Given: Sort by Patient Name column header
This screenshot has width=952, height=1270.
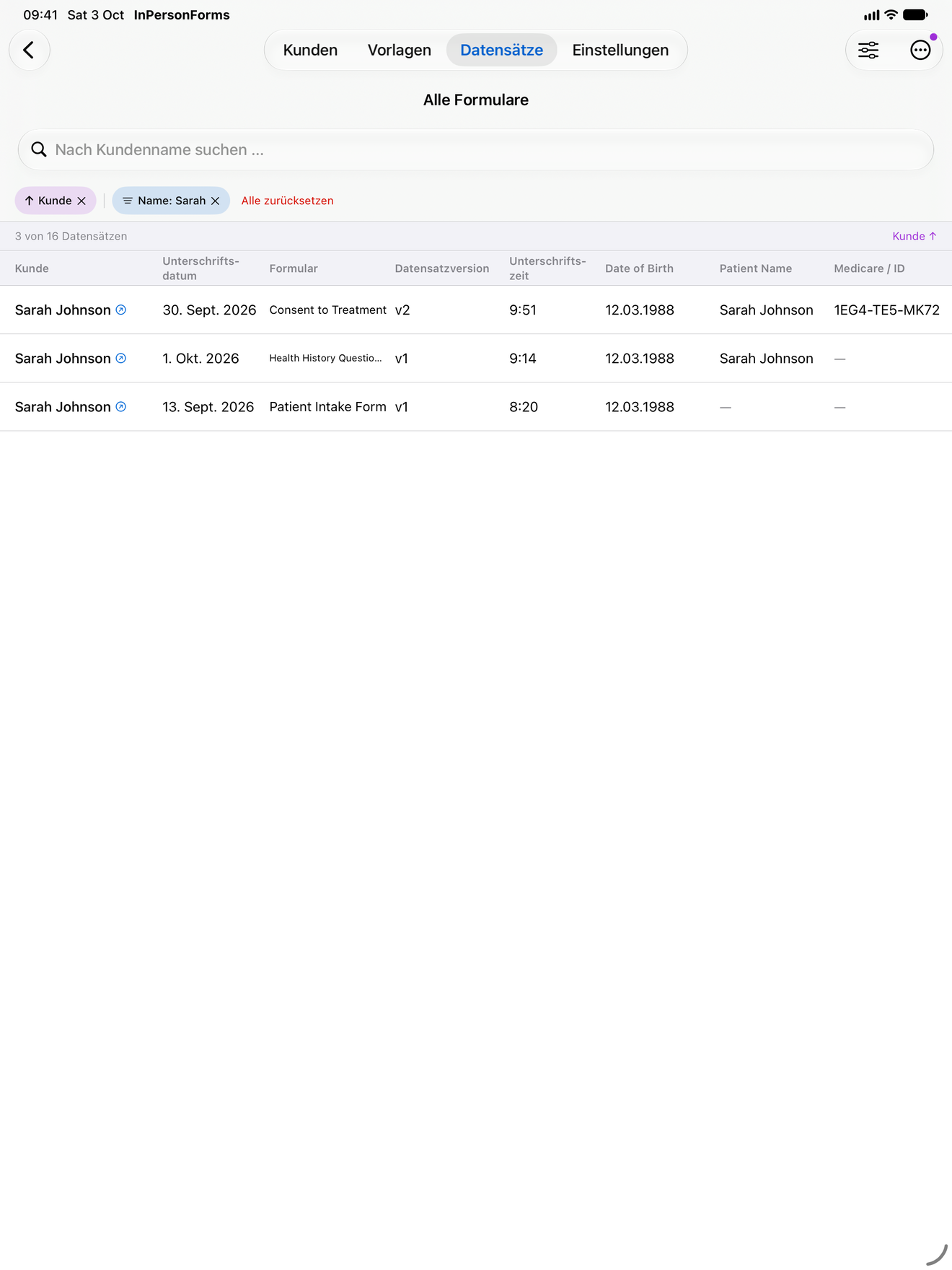Looking at the screenshot, I should pyautogui.click(x=756, y=268).
